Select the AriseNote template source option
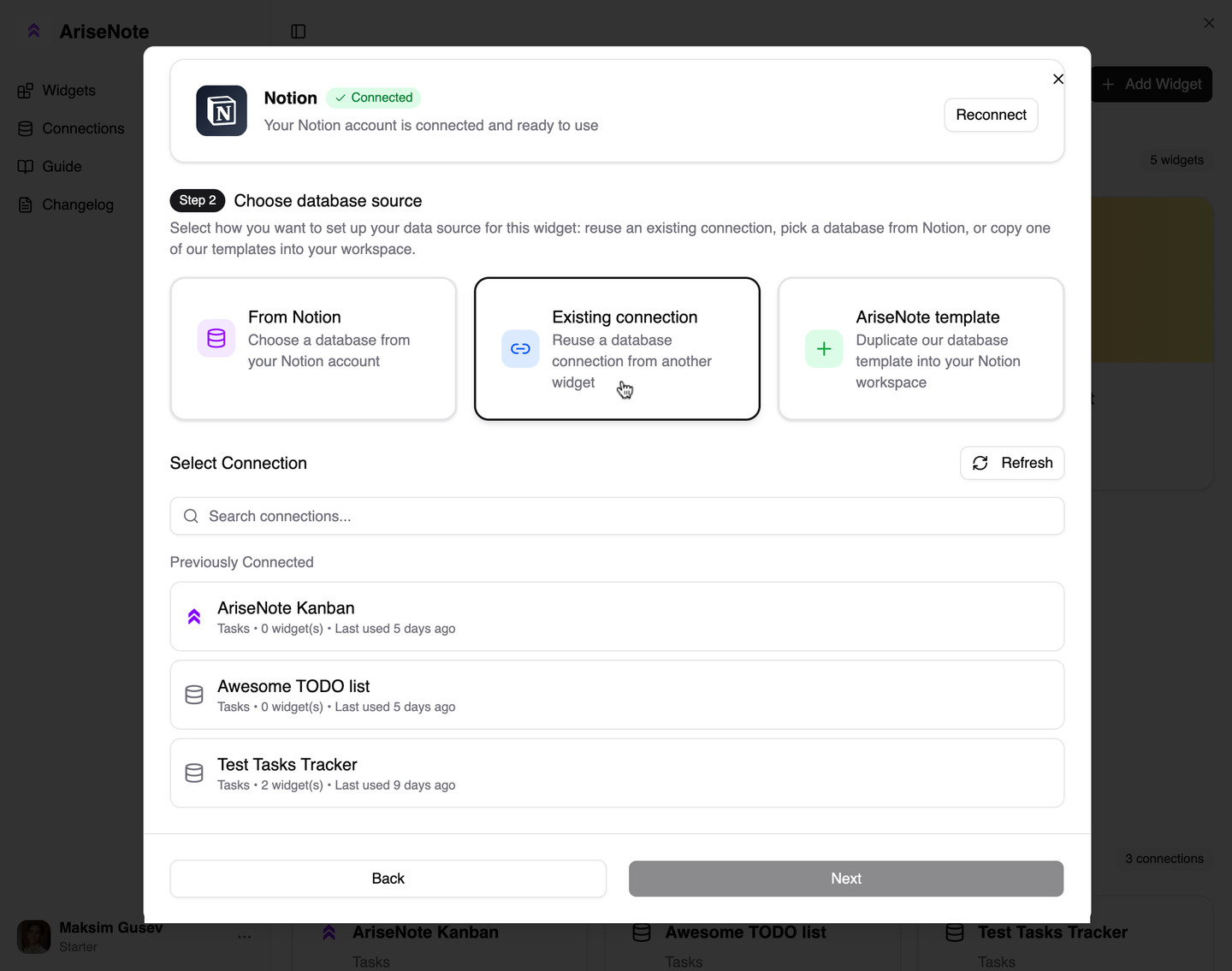The image size is (1232, 971). point(921,348)
